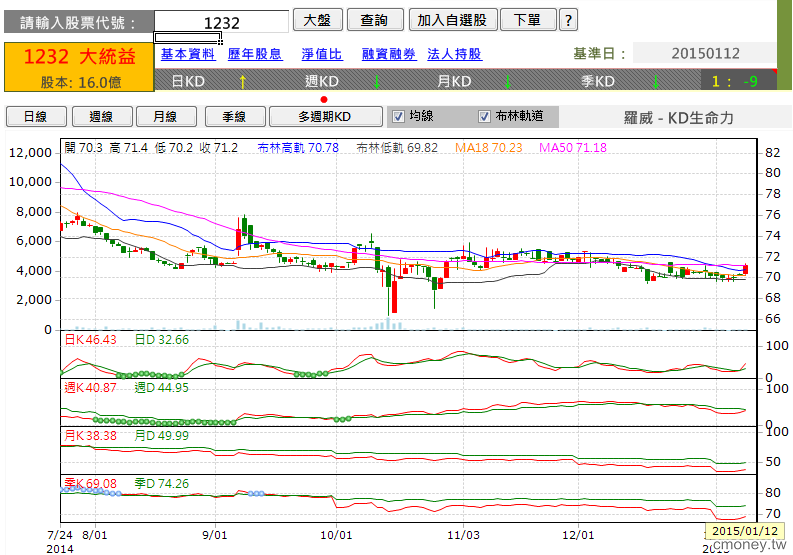Click the yellow up arrow beside 日KD
The image size is (793, 555).
(x=241, y=81)
